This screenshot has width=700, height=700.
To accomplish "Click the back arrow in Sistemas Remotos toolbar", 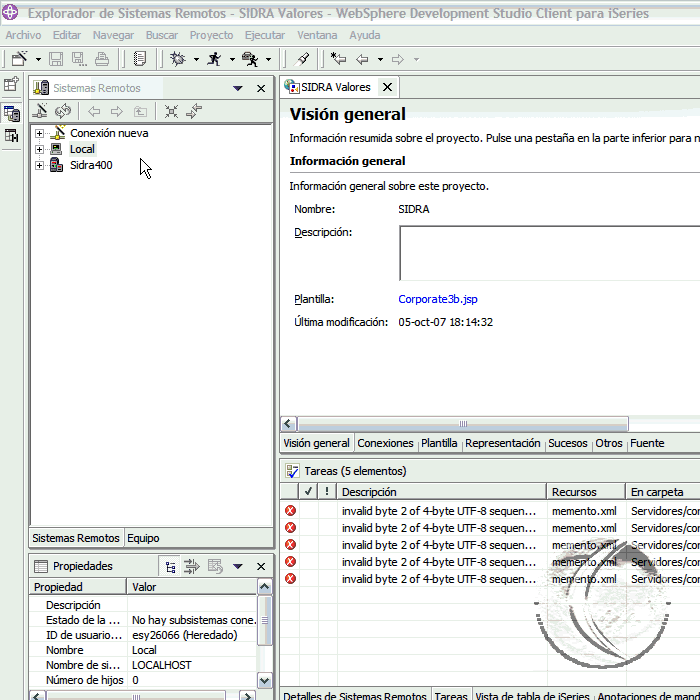I will [94, 111].
